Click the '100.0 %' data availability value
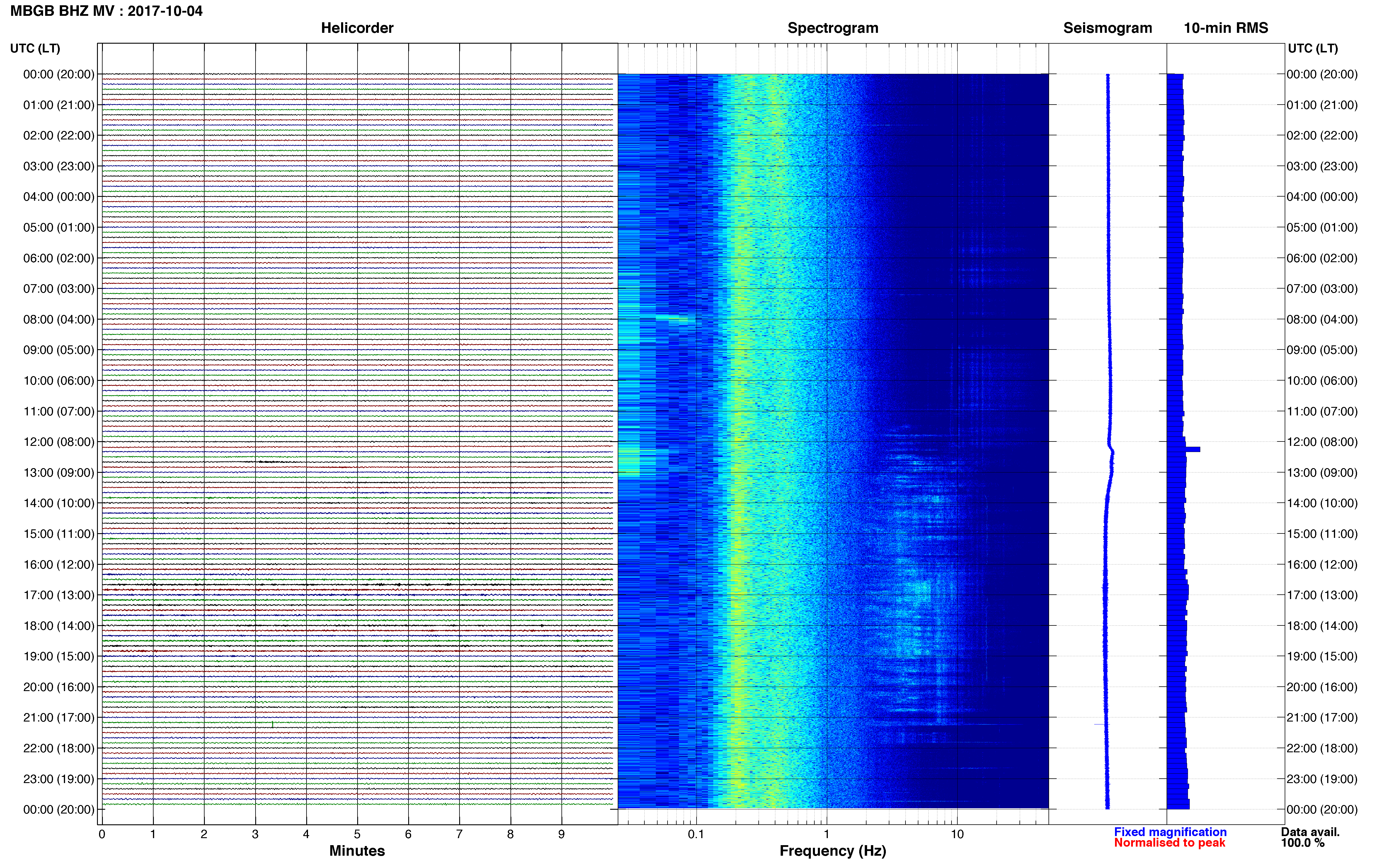This screenshot has height=868, width=1389. point(1303,843)
